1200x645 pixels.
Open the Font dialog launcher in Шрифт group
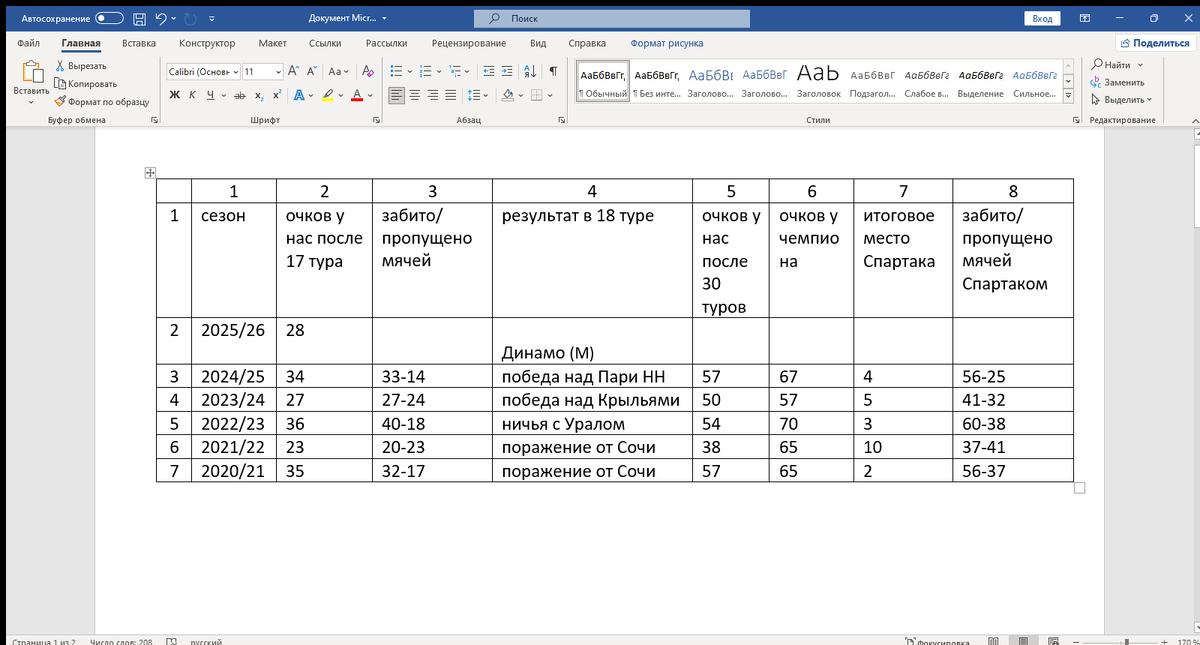click(x=376, y=120)
